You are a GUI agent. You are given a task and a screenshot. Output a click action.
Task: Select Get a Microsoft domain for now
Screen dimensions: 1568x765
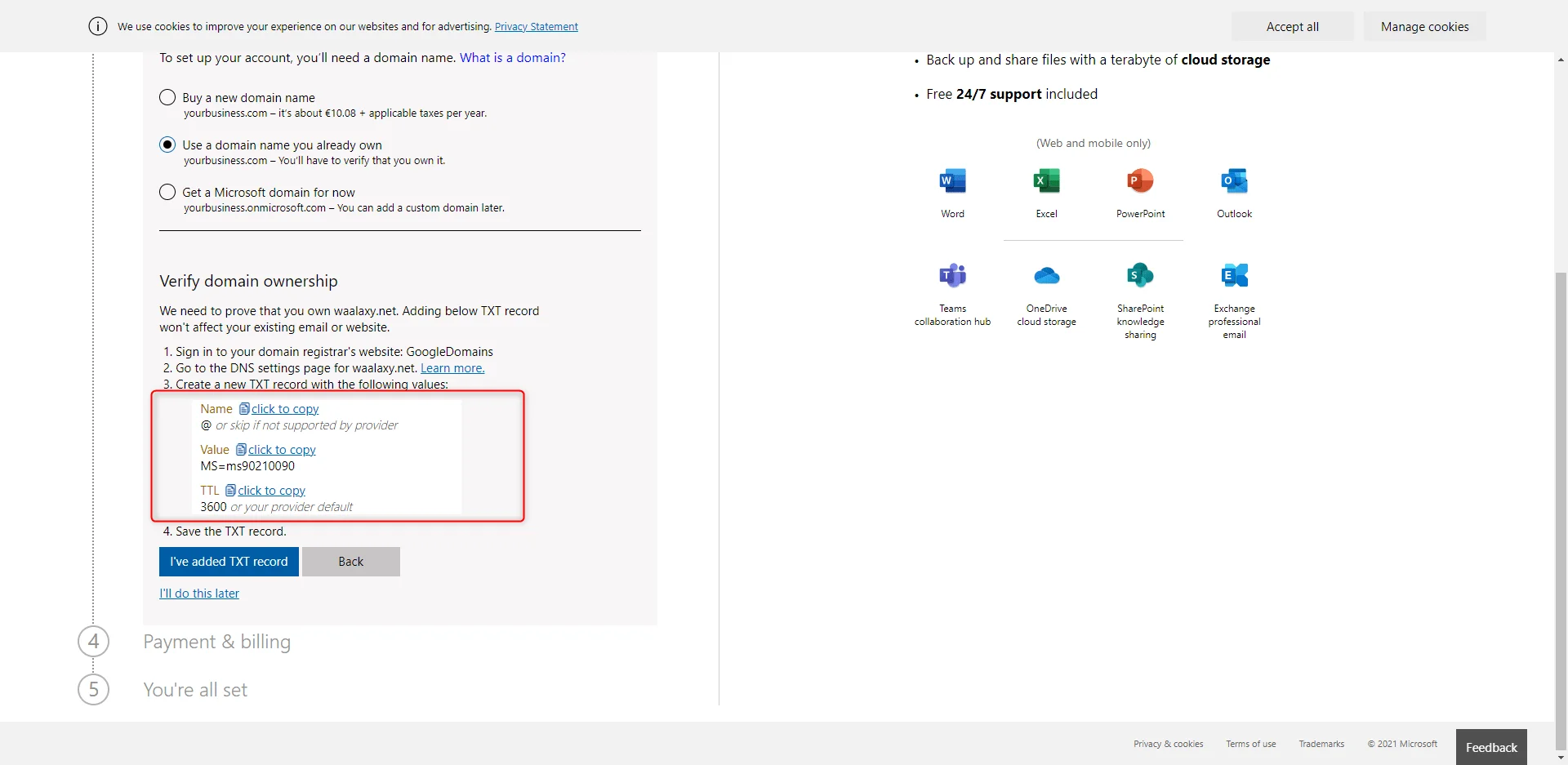167,192
